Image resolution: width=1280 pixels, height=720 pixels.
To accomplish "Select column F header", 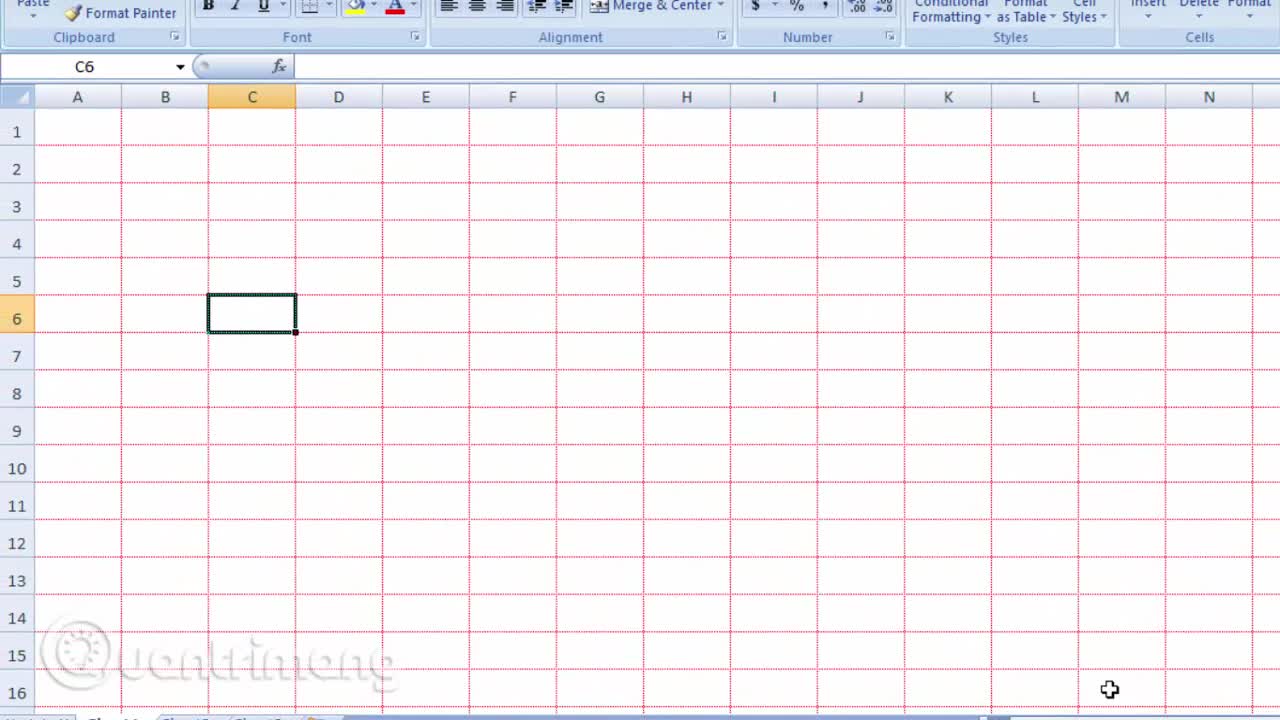I will click(512, 97).
